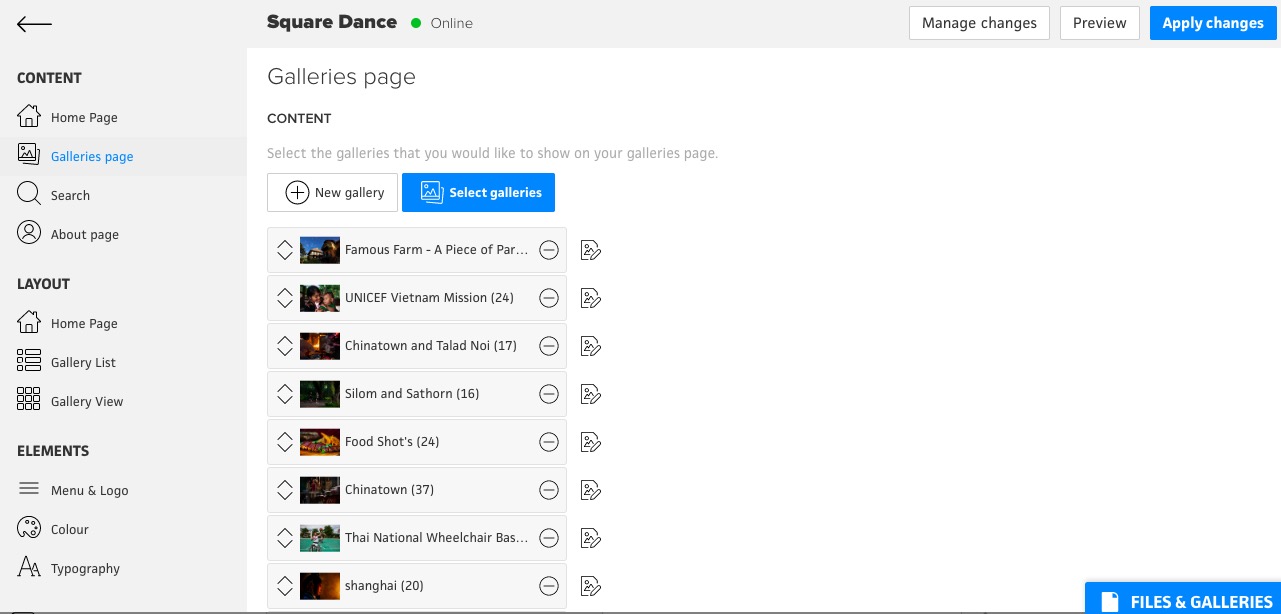Remove Famous Farm gallery with minus icon
This screenshot has height=614, width=1281.
pyautogui.click(x=549, y=250)
